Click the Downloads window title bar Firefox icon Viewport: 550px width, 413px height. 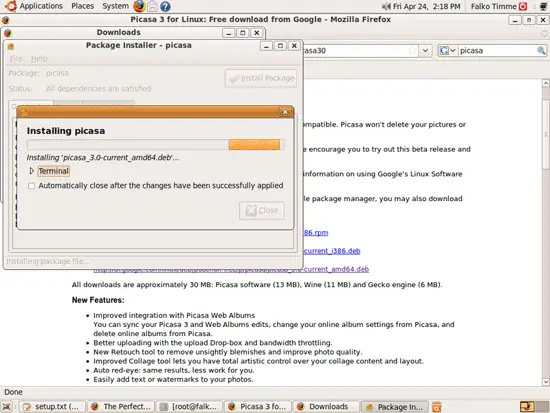click(x=8, y=33)
